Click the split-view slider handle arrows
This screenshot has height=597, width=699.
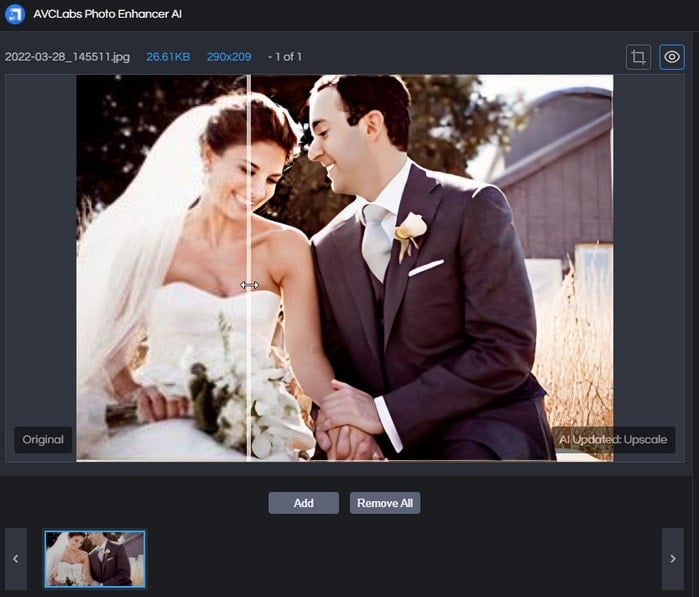pyautogui.click(x=249, y=285)
